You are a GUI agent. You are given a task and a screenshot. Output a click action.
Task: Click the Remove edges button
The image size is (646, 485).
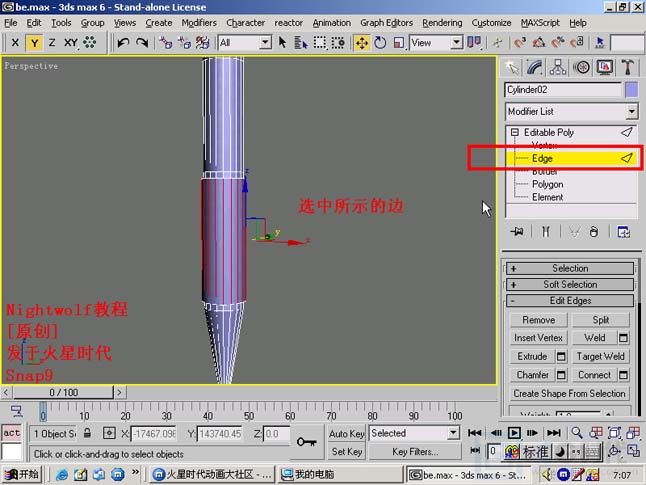coord(538,320)
